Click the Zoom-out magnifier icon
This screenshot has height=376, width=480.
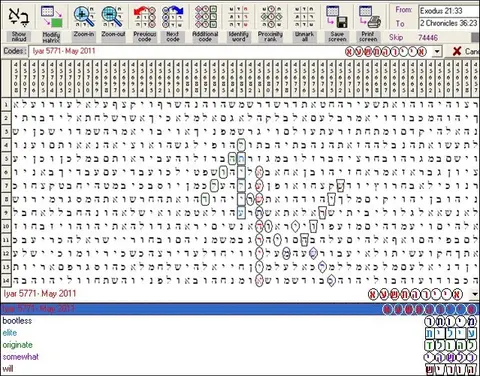(x=113, y=17)
